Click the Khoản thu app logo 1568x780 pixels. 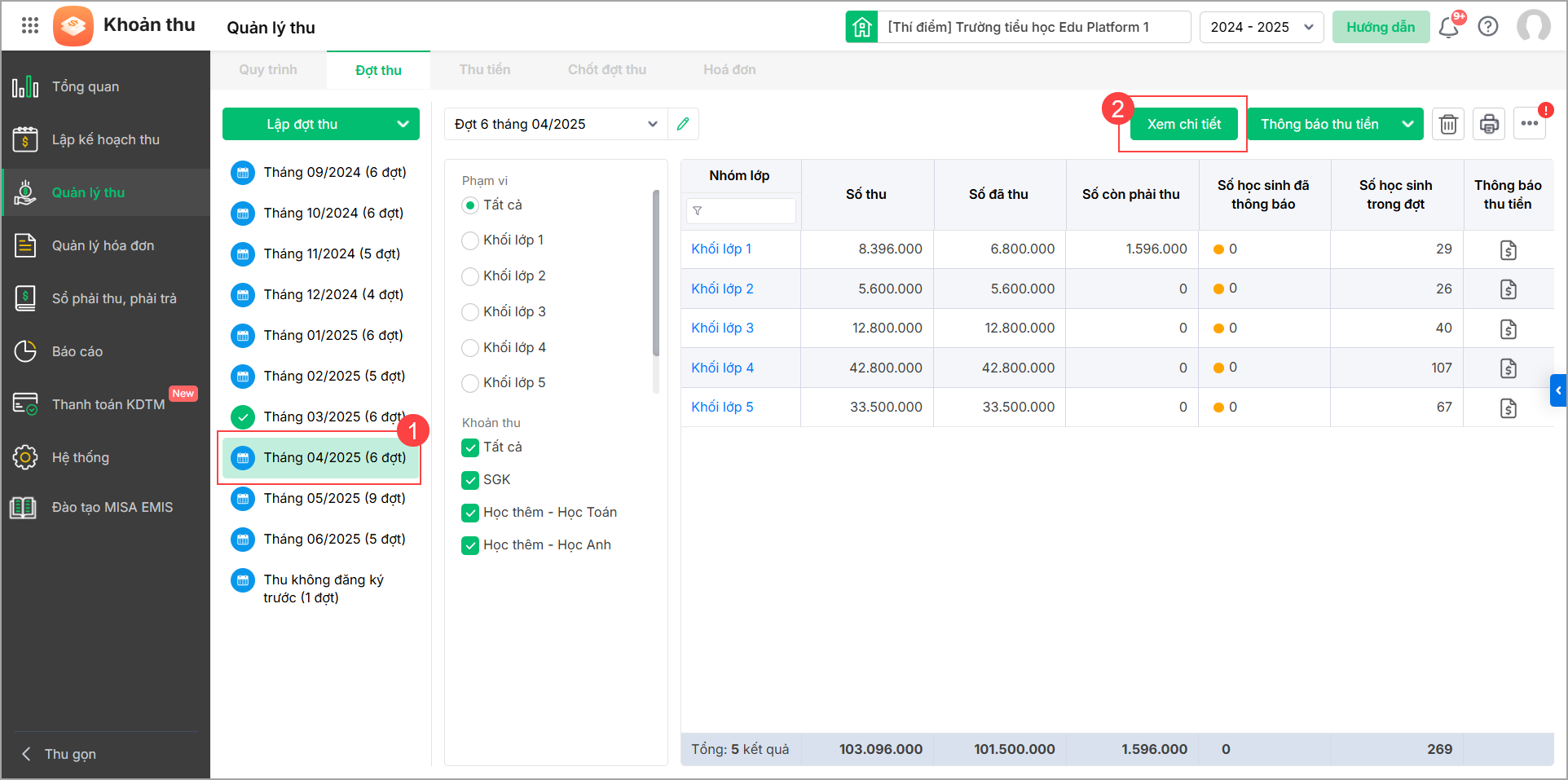coord(73,26)
